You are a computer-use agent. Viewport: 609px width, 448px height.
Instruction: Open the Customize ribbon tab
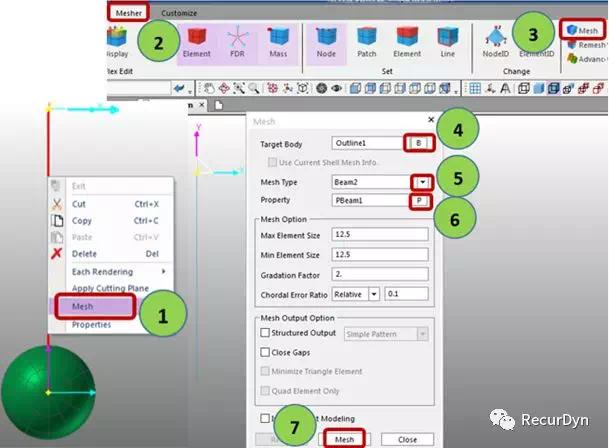pos(179,13)
